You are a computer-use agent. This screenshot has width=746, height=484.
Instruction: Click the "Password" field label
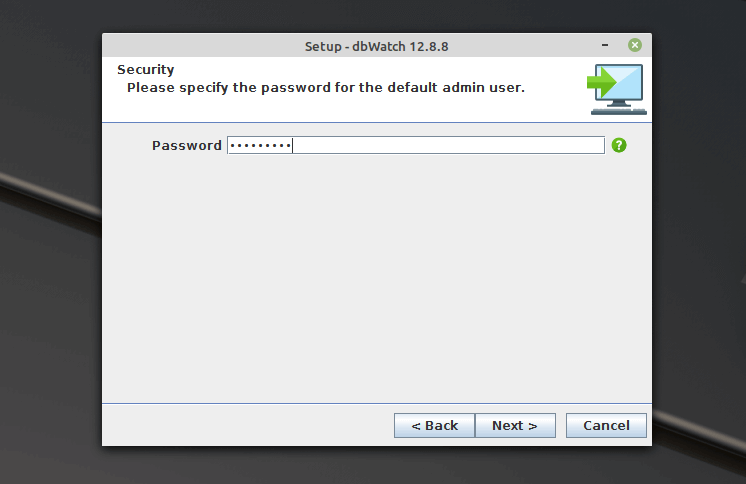click(x=186, y=146)
